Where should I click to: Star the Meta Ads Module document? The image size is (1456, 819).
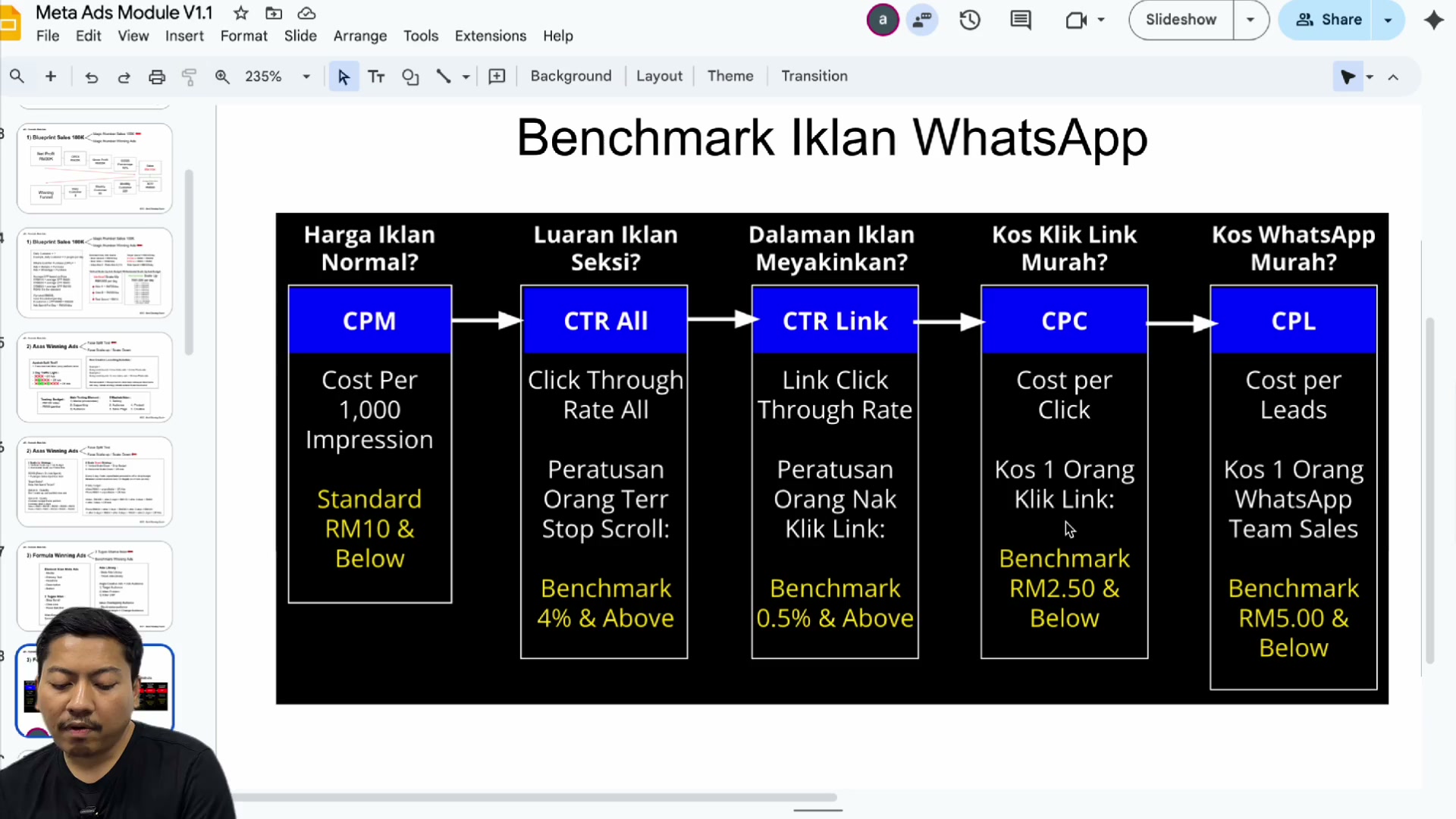pyautogui.click(x=240, y=13)
